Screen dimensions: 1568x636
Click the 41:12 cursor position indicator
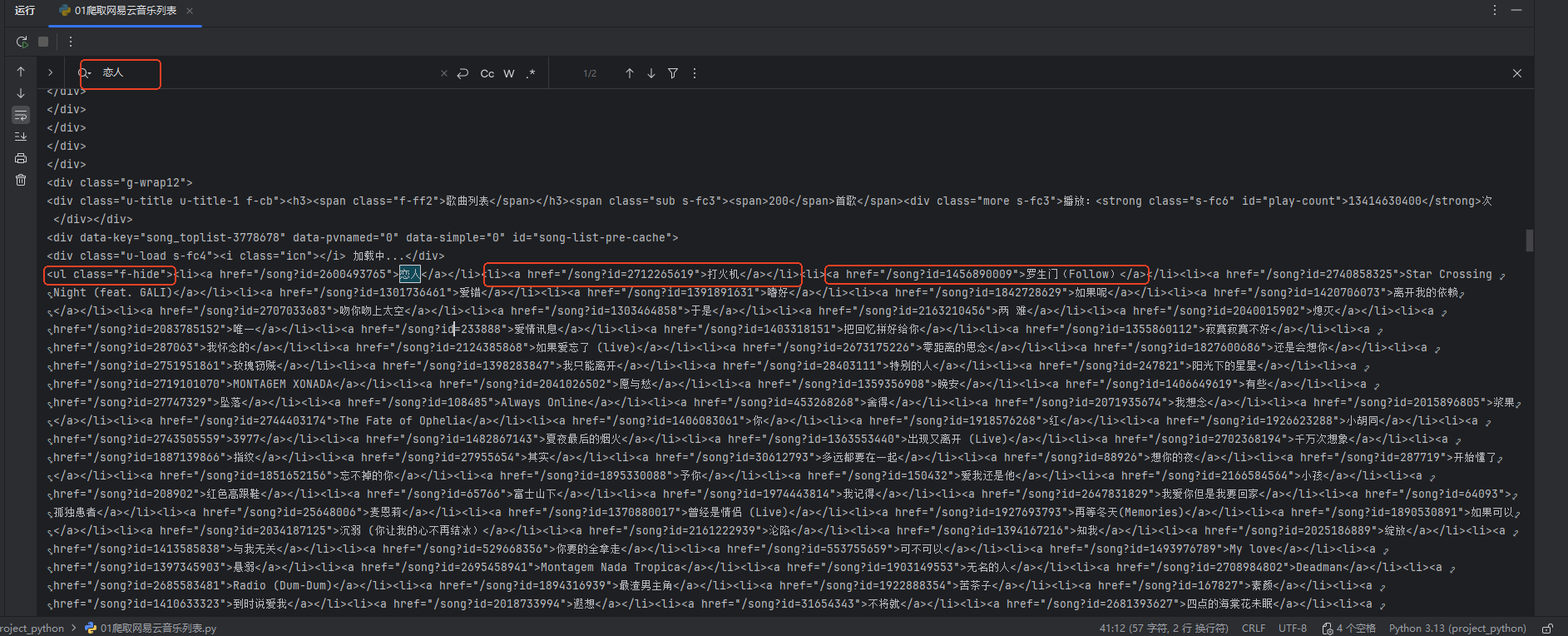click(x=1164, y=629)
